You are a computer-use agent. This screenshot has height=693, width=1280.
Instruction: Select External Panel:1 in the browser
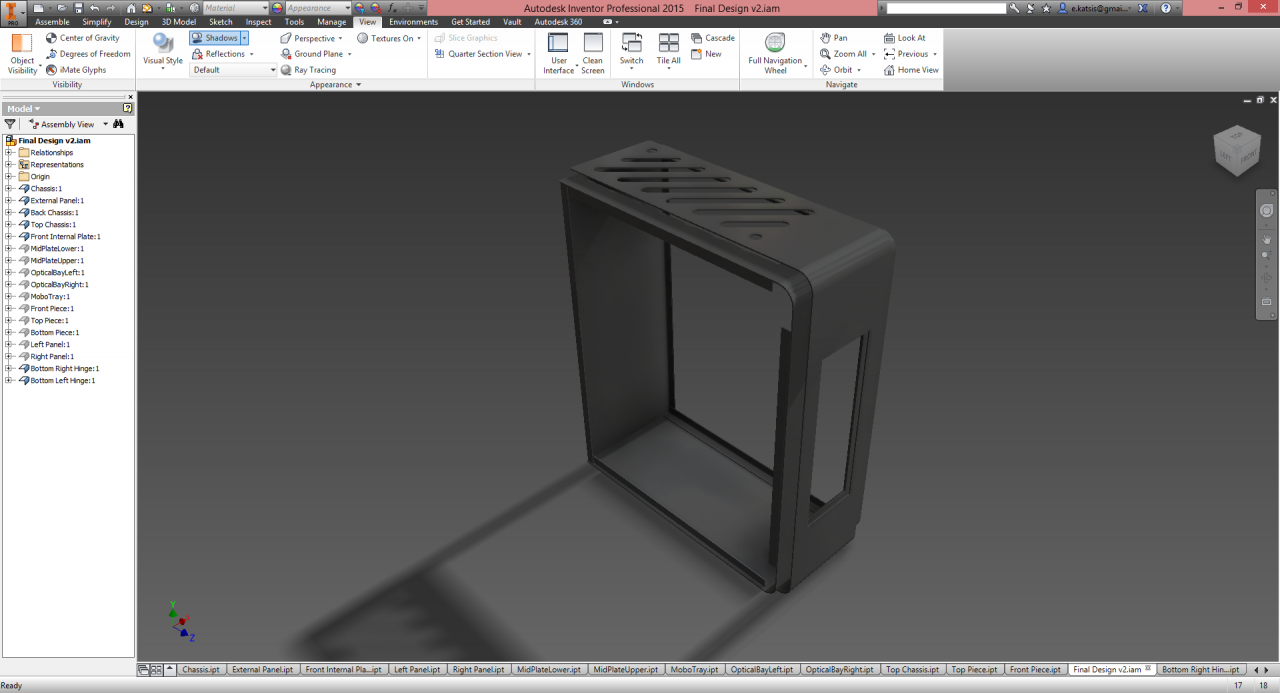(57, 200)
